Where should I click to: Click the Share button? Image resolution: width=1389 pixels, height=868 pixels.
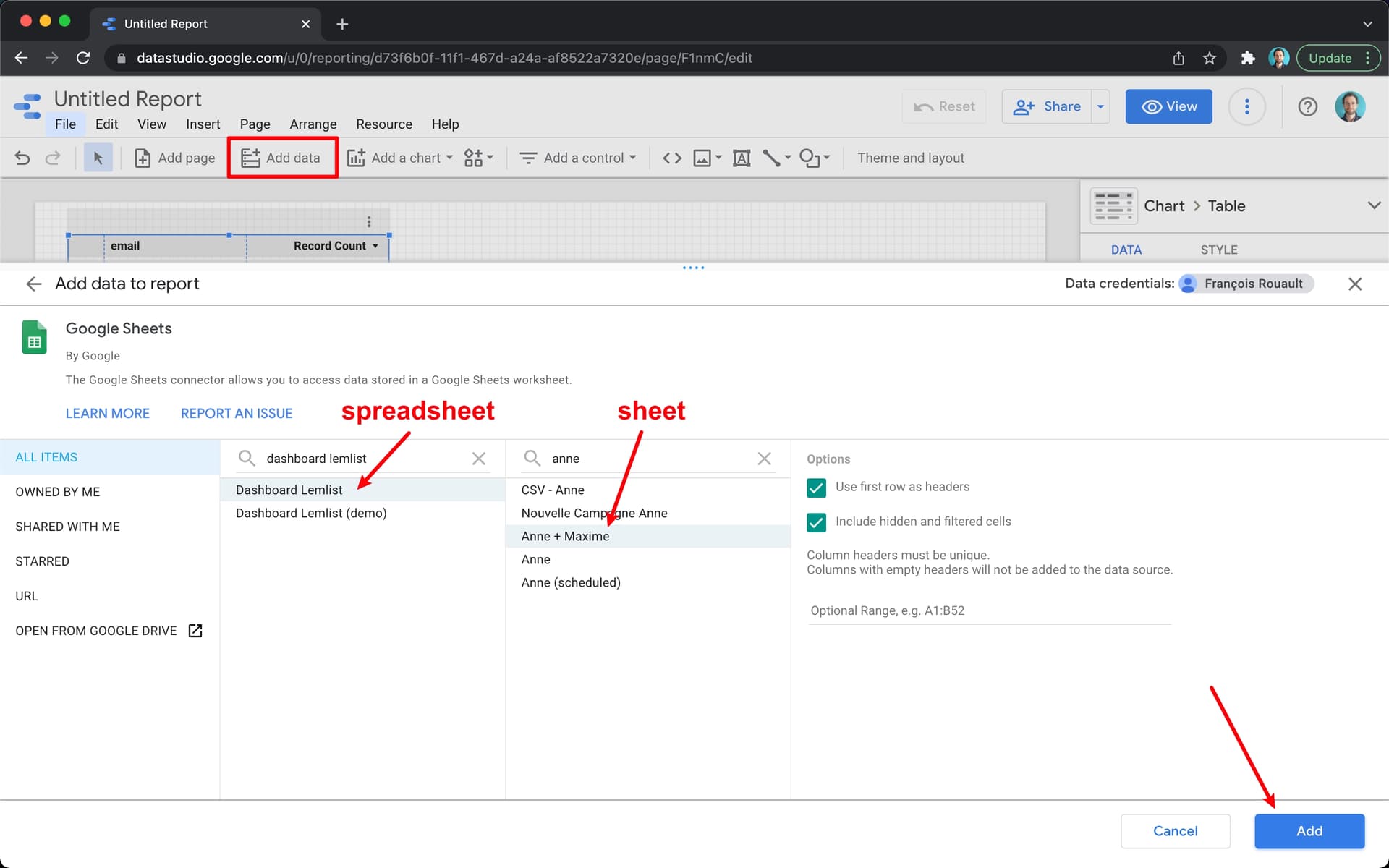(1047, 106)
